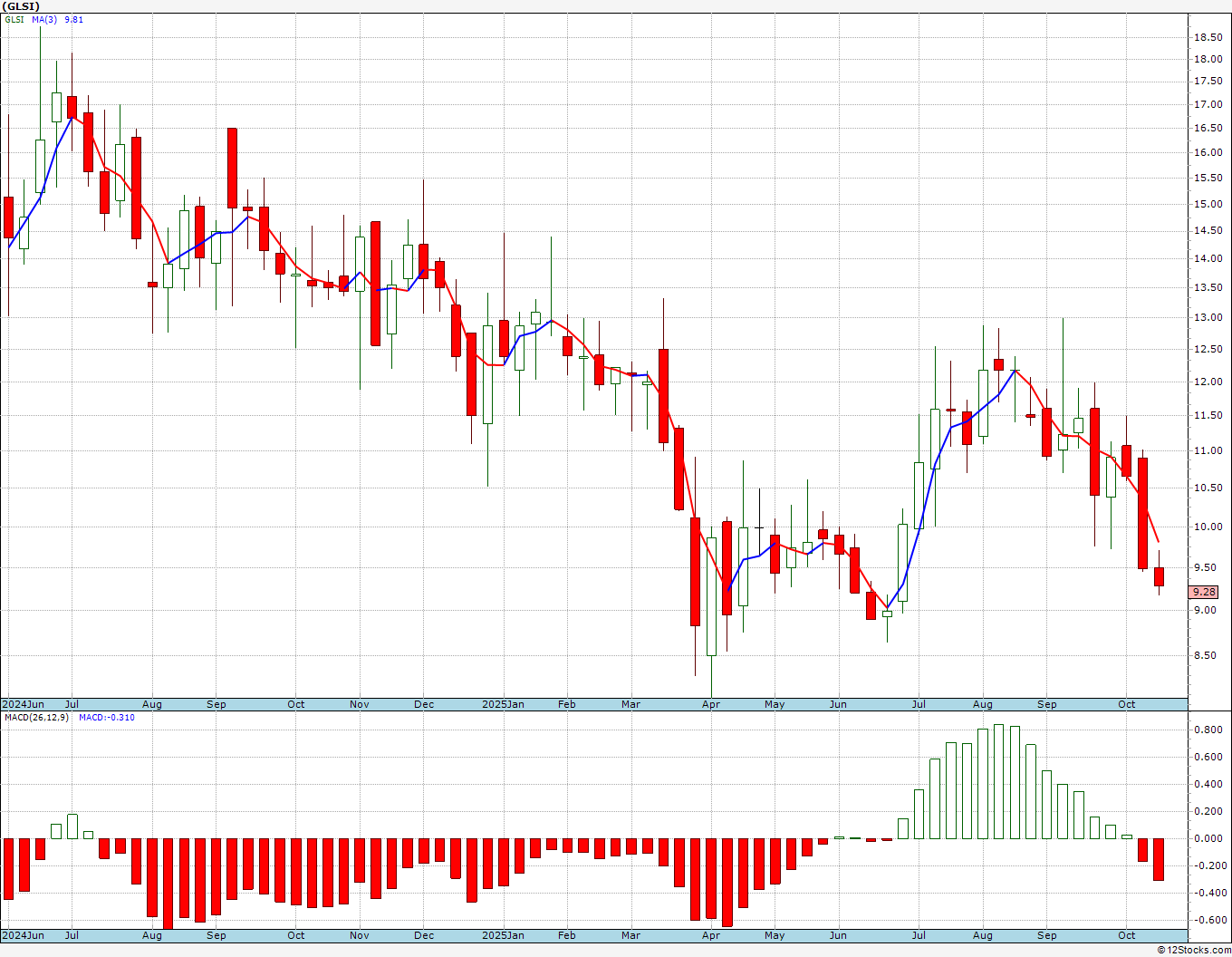Image resolution: width=1232 pixels, height=957 pixels.
Task: Select the 0.000 MACD zero-line label
Action: 1208,838
